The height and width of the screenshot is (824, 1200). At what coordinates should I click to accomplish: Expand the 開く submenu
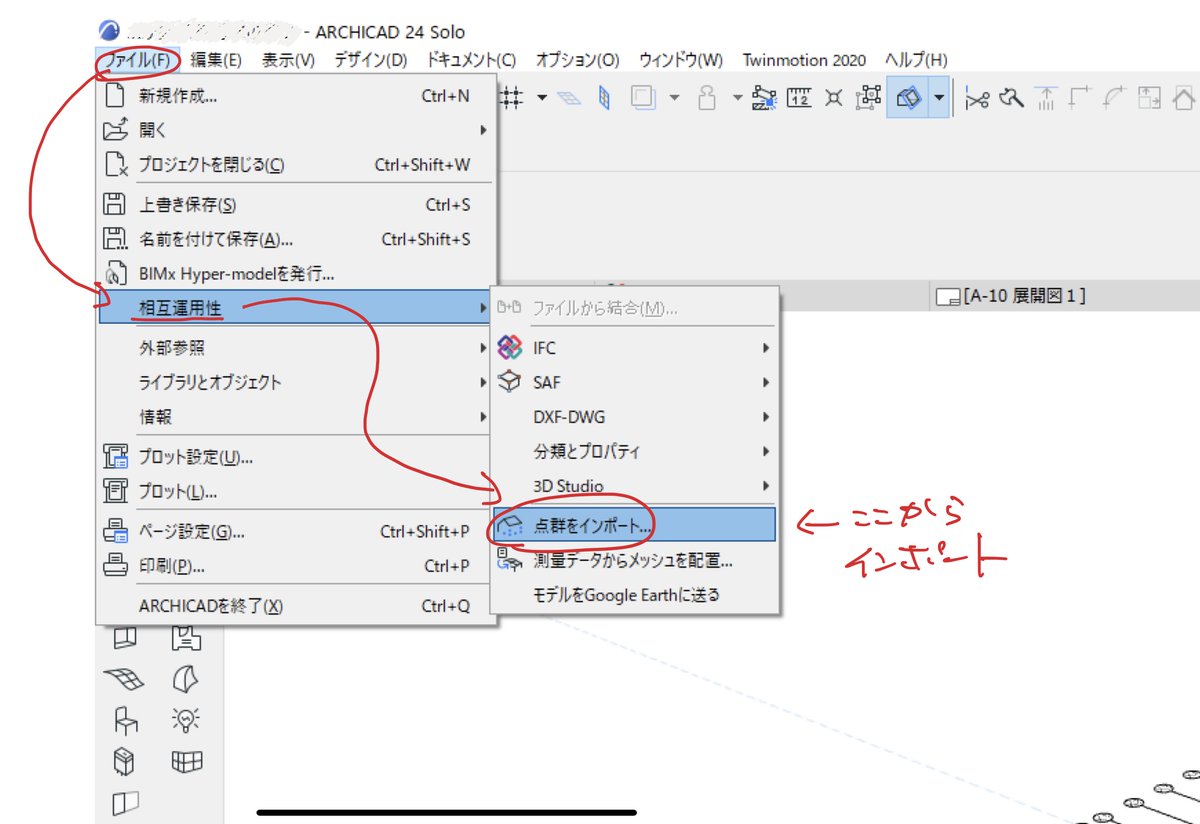(296, 130)
